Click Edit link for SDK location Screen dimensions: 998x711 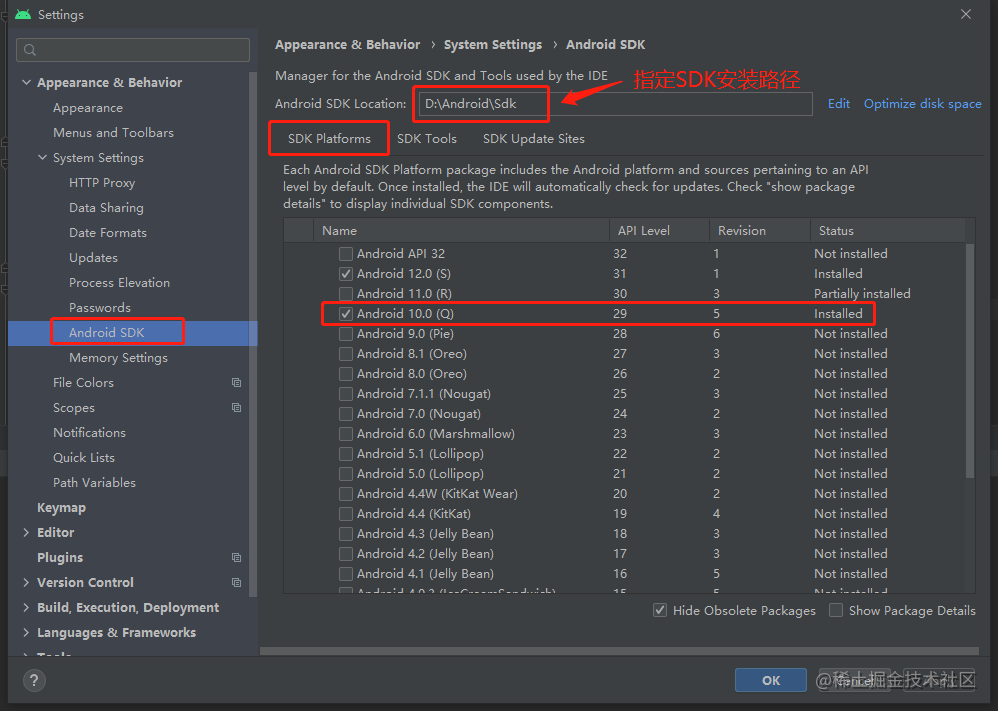click(838, 104)
